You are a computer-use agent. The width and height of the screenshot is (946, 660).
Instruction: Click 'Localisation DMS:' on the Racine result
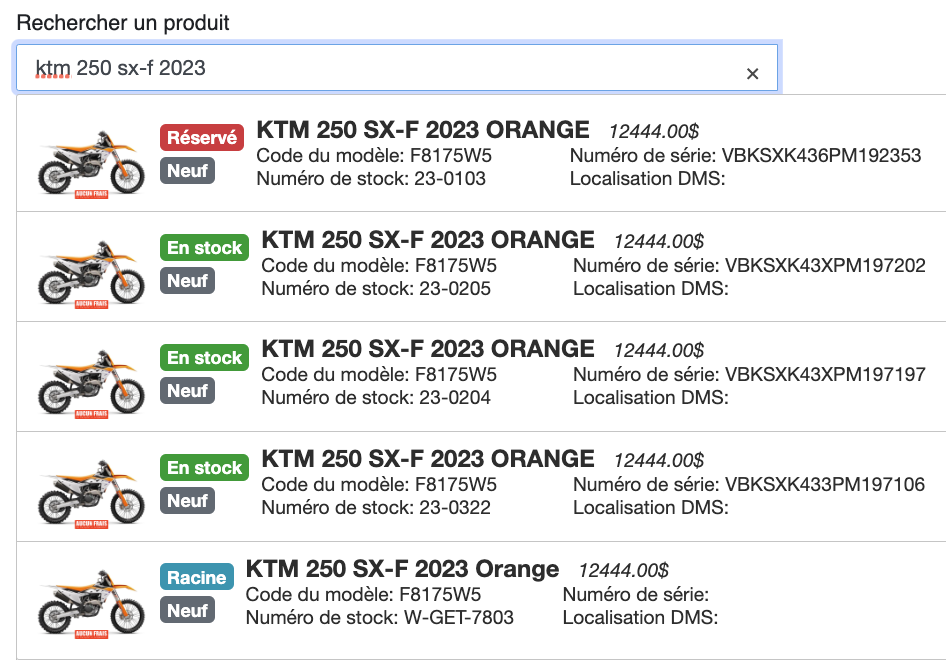tap(640, 618)
